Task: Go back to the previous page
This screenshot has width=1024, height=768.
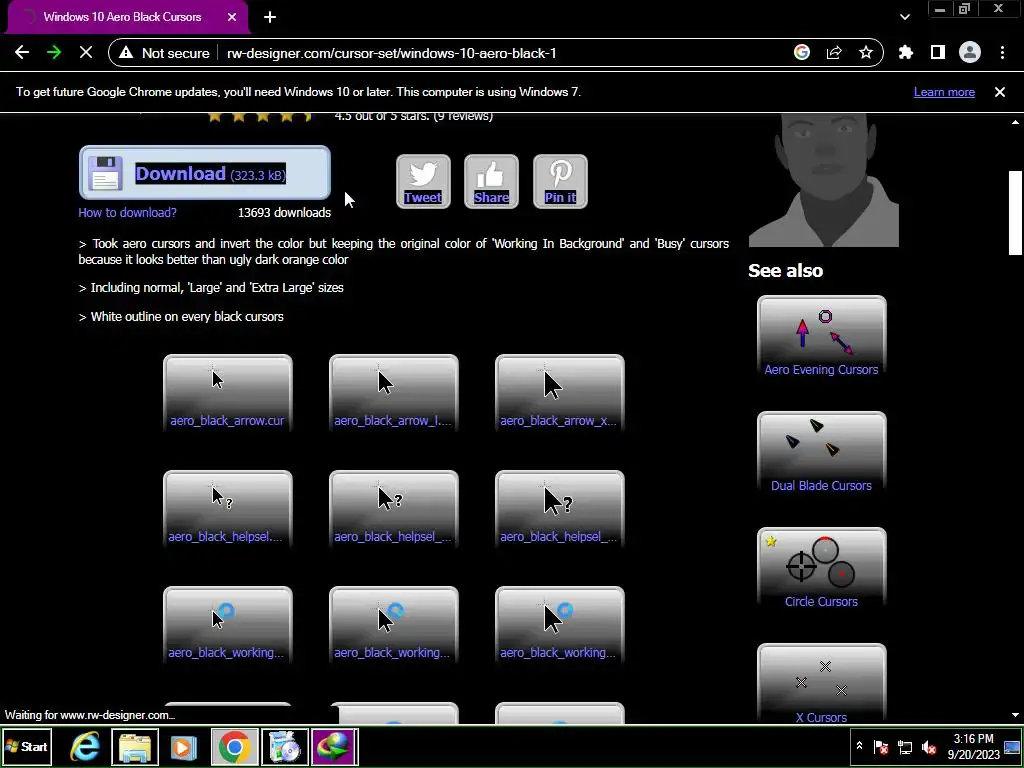Action: [22, 53]
